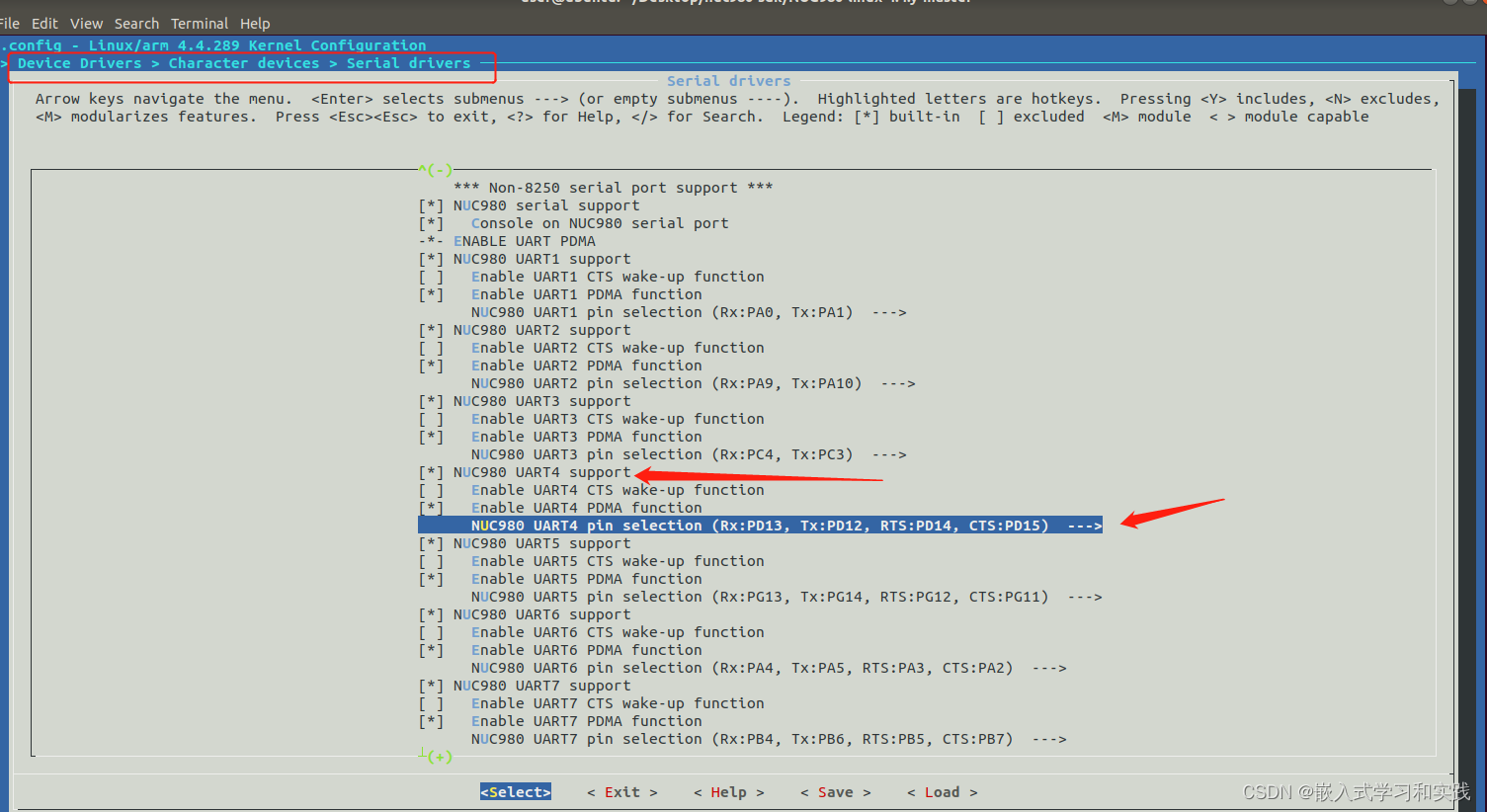
Task: Choose the Load button
Action: point(943,792)
